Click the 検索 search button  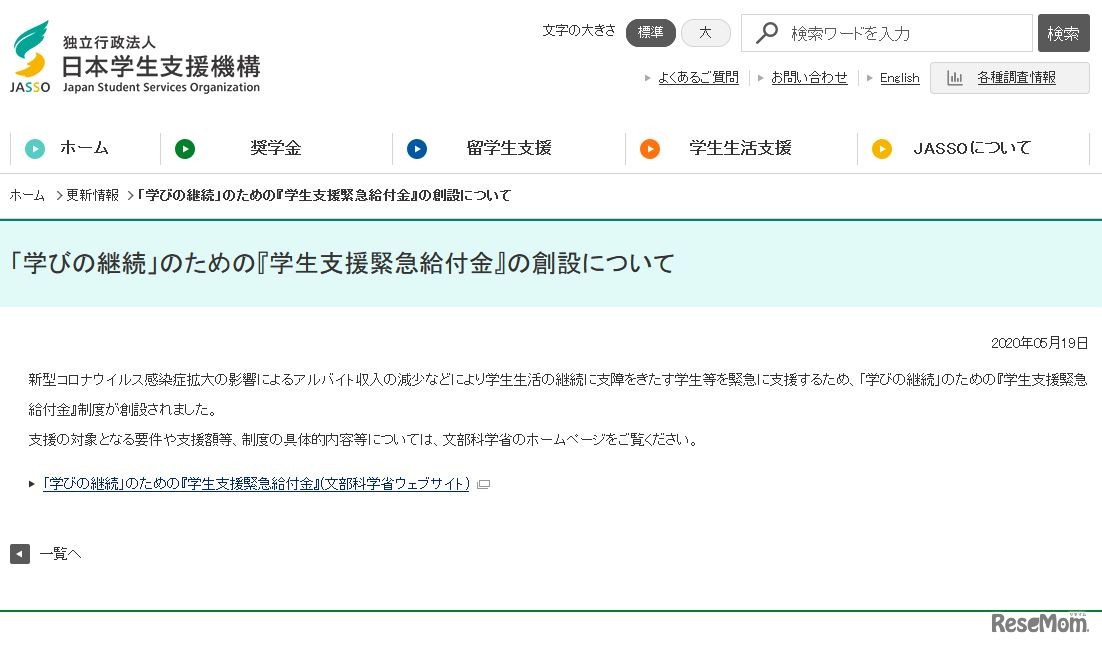coord(1063,33)
